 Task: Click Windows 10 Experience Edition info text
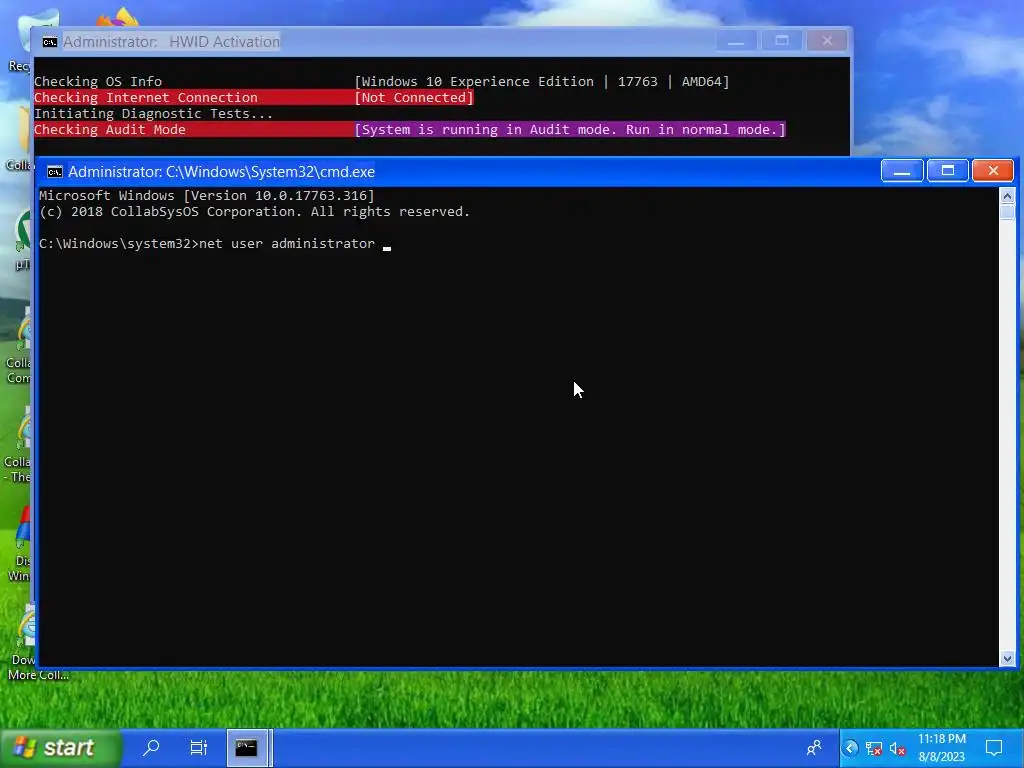pyautogui.click(x=541, y=82)
